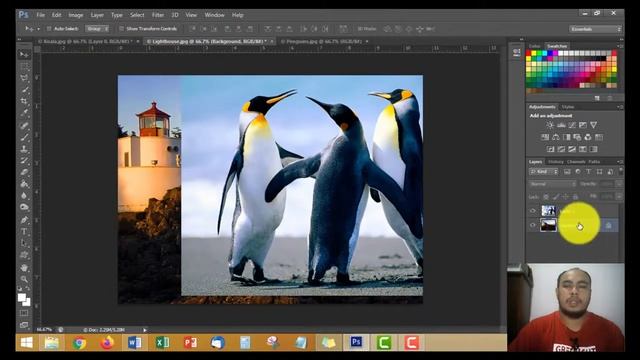This screenshot has width=640, height=360.
Task: Switch to the Penguins.jpg document tab
Action: [324, 42]
